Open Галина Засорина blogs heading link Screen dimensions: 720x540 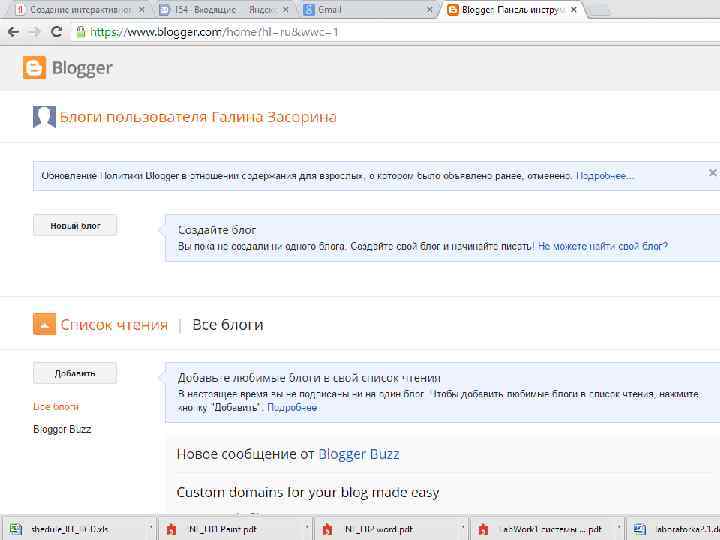[198, 117]
